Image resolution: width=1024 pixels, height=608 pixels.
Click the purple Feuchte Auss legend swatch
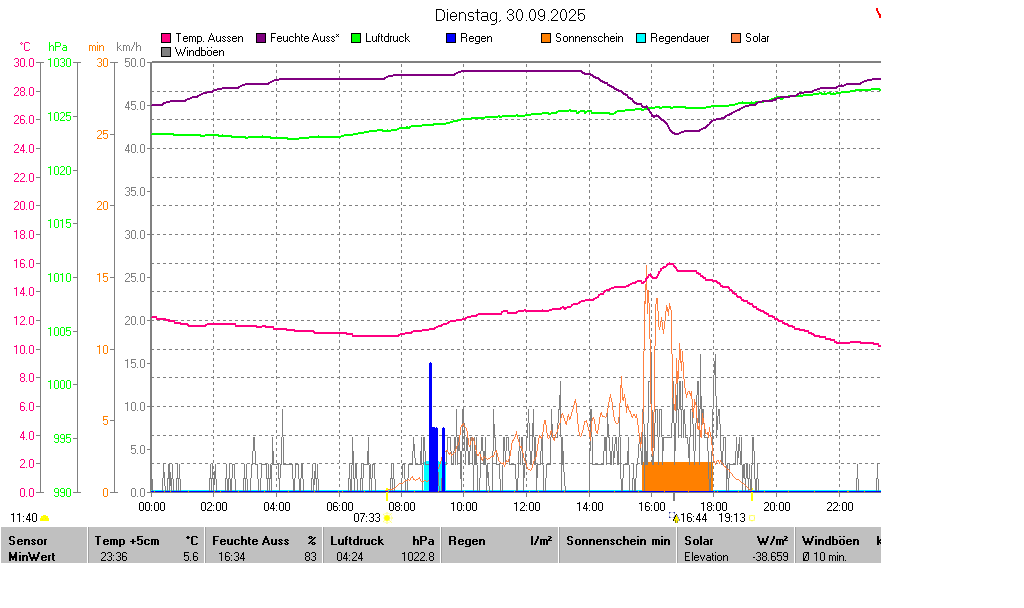[x=262, y=38]
